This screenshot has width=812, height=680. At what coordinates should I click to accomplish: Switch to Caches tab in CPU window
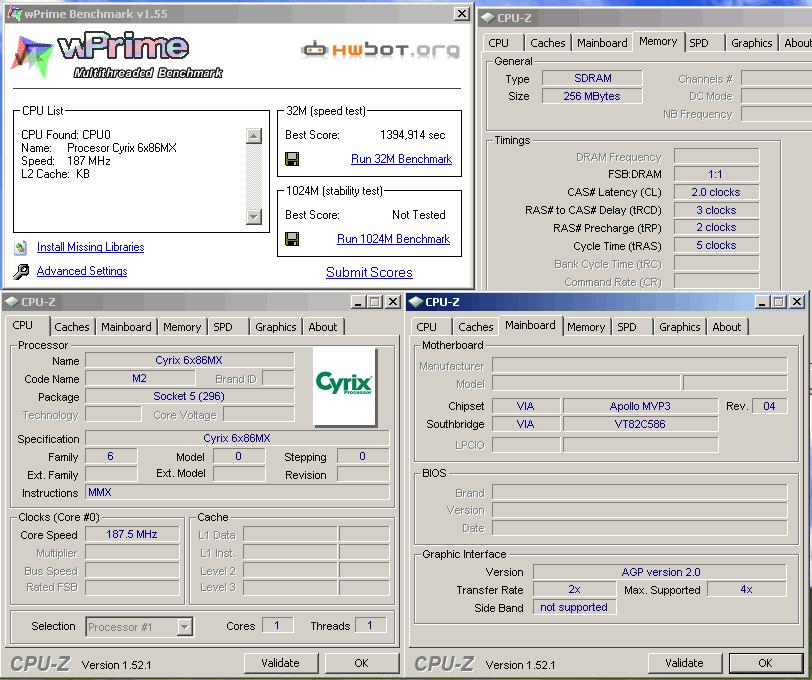(x=72, y=327)
